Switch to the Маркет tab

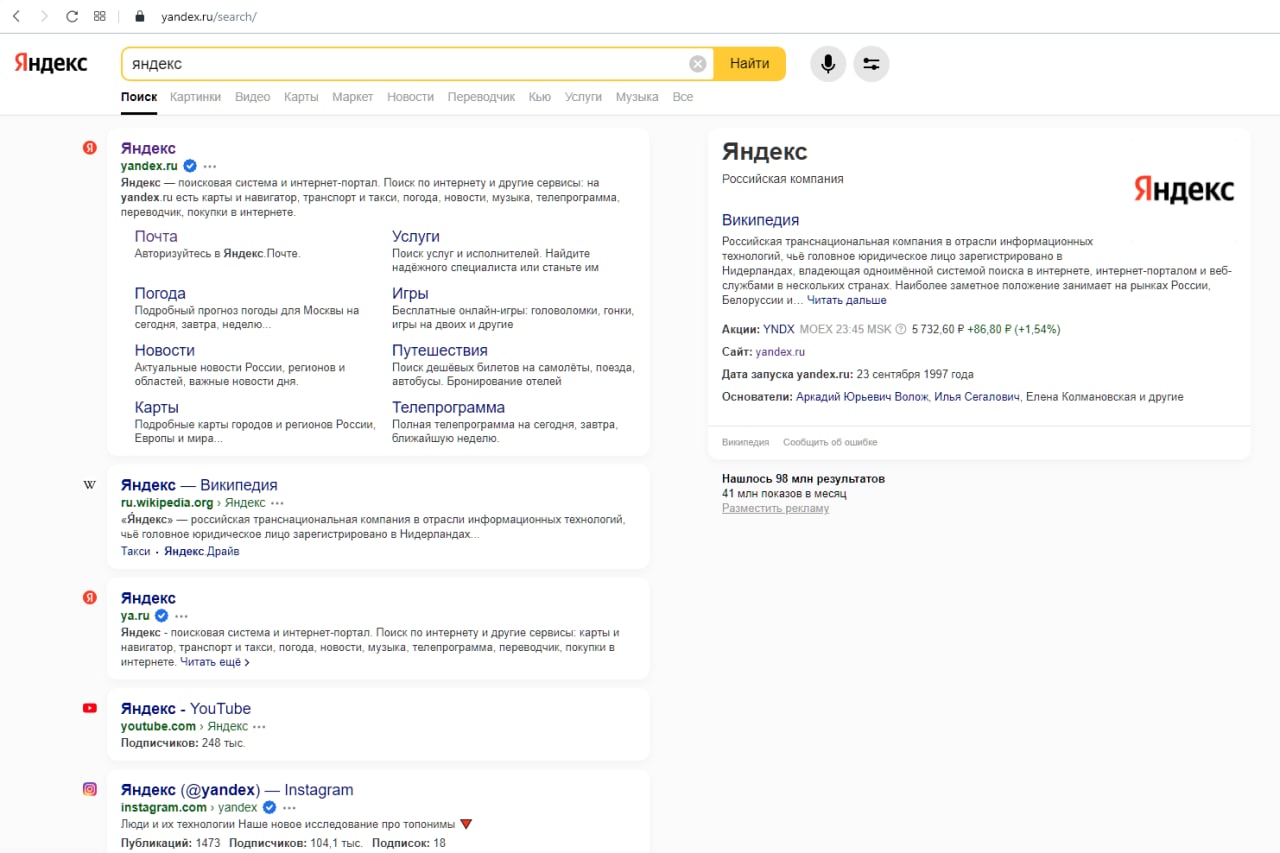click(x=353, y=97)
